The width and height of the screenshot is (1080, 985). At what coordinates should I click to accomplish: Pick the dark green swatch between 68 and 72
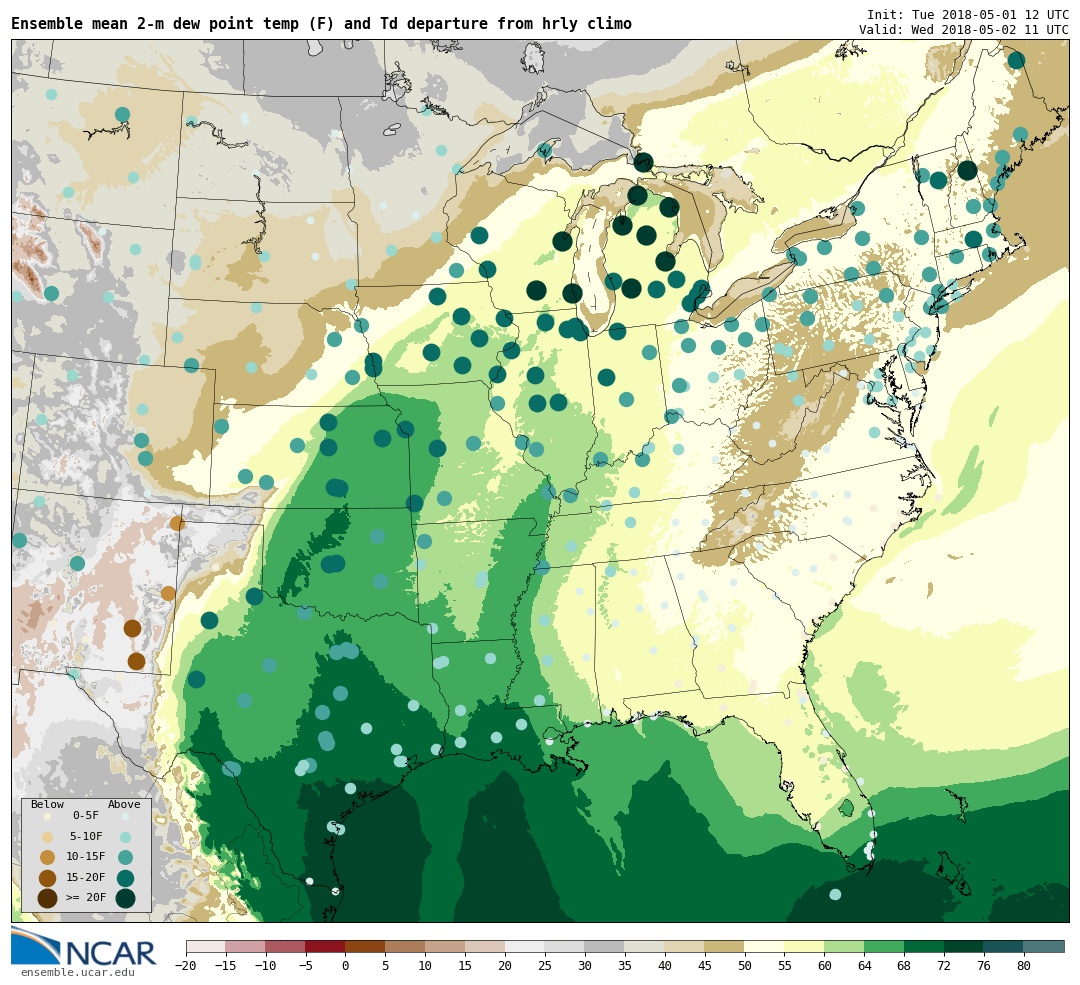(x=924, y=946)
